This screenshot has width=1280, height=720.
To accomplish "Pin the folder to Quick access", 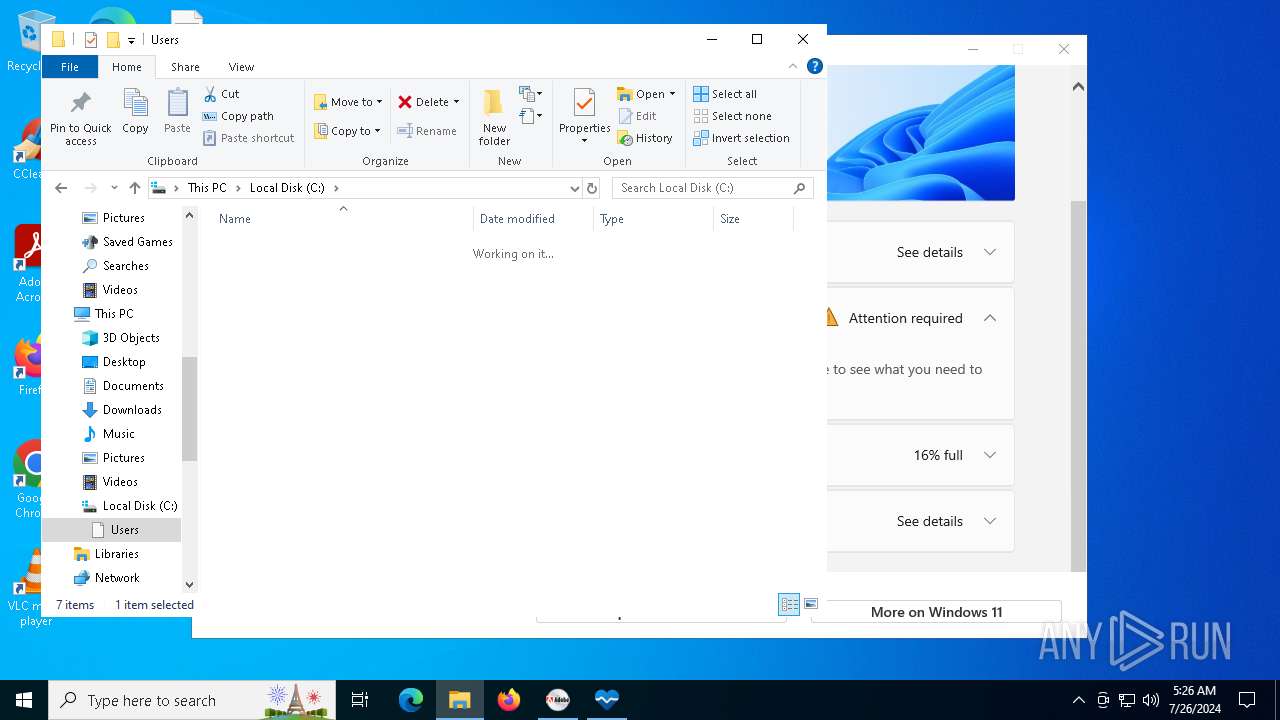I will (x=81, y=118).
